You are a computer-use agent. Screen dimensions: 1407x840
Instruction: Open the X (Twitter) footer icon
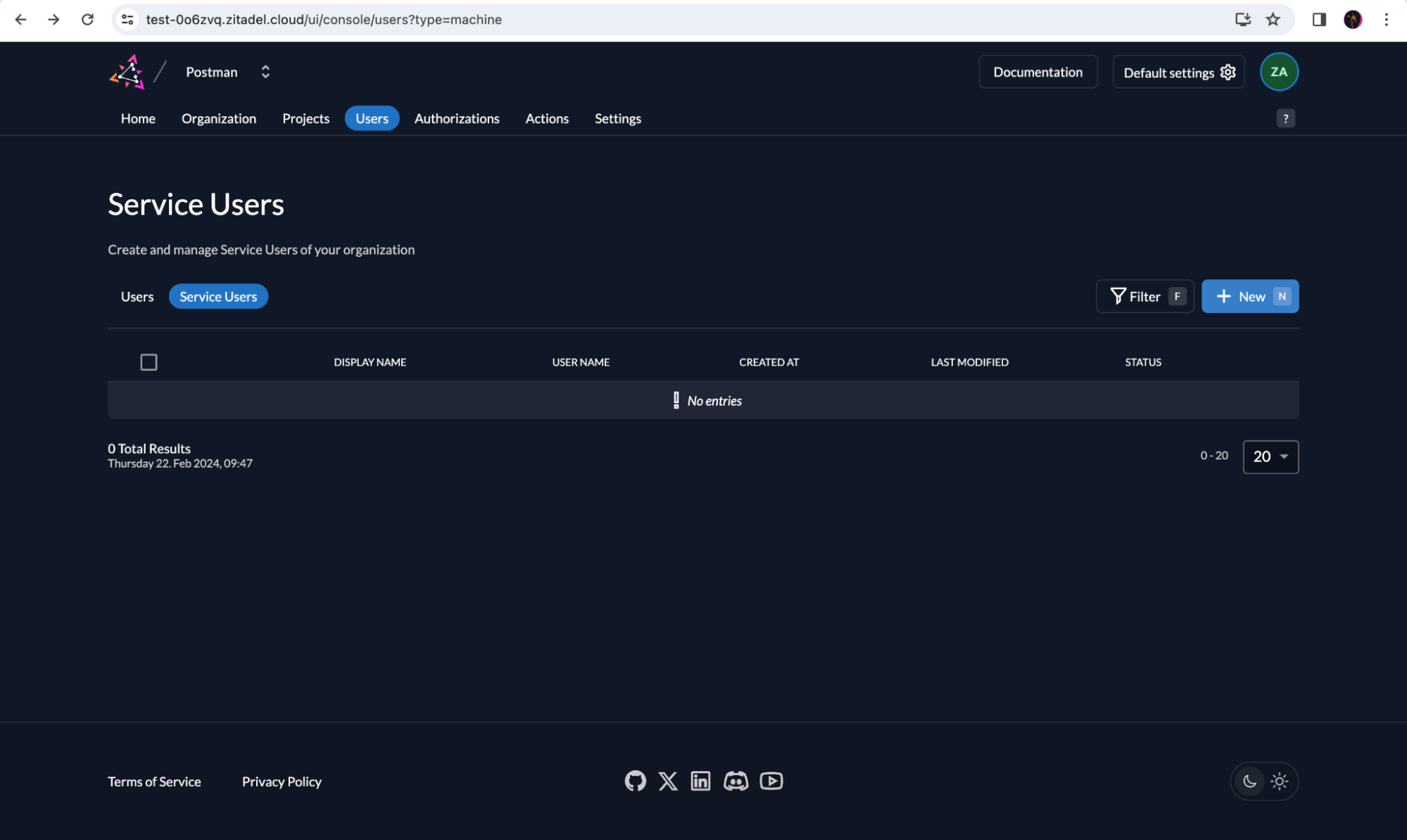click(x=668, y=781)
